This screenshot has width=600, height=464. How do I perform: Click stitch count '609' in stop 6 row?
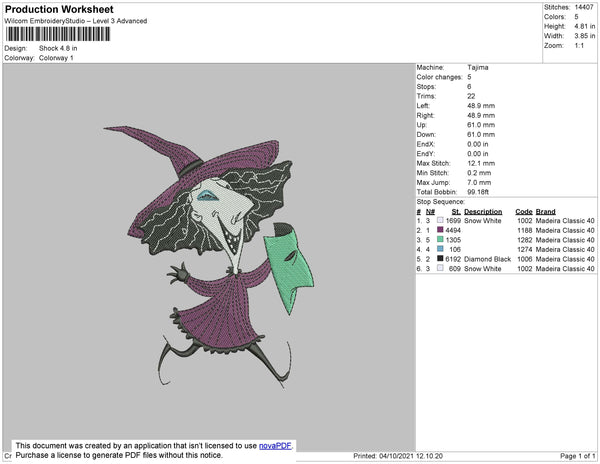pos(455,269)
